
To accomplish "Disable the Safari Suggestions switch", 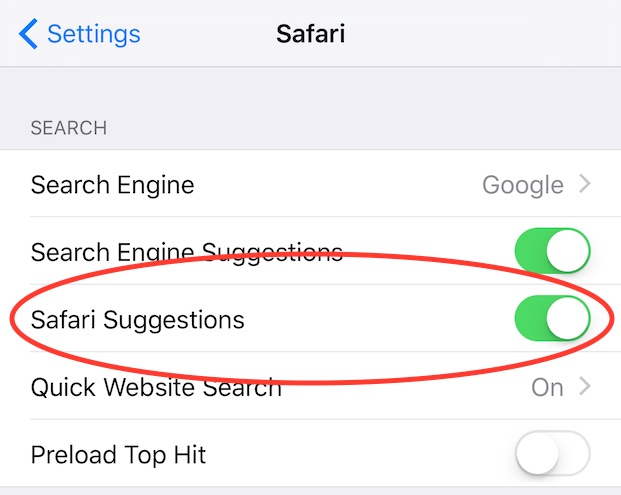I will point(553,318).
